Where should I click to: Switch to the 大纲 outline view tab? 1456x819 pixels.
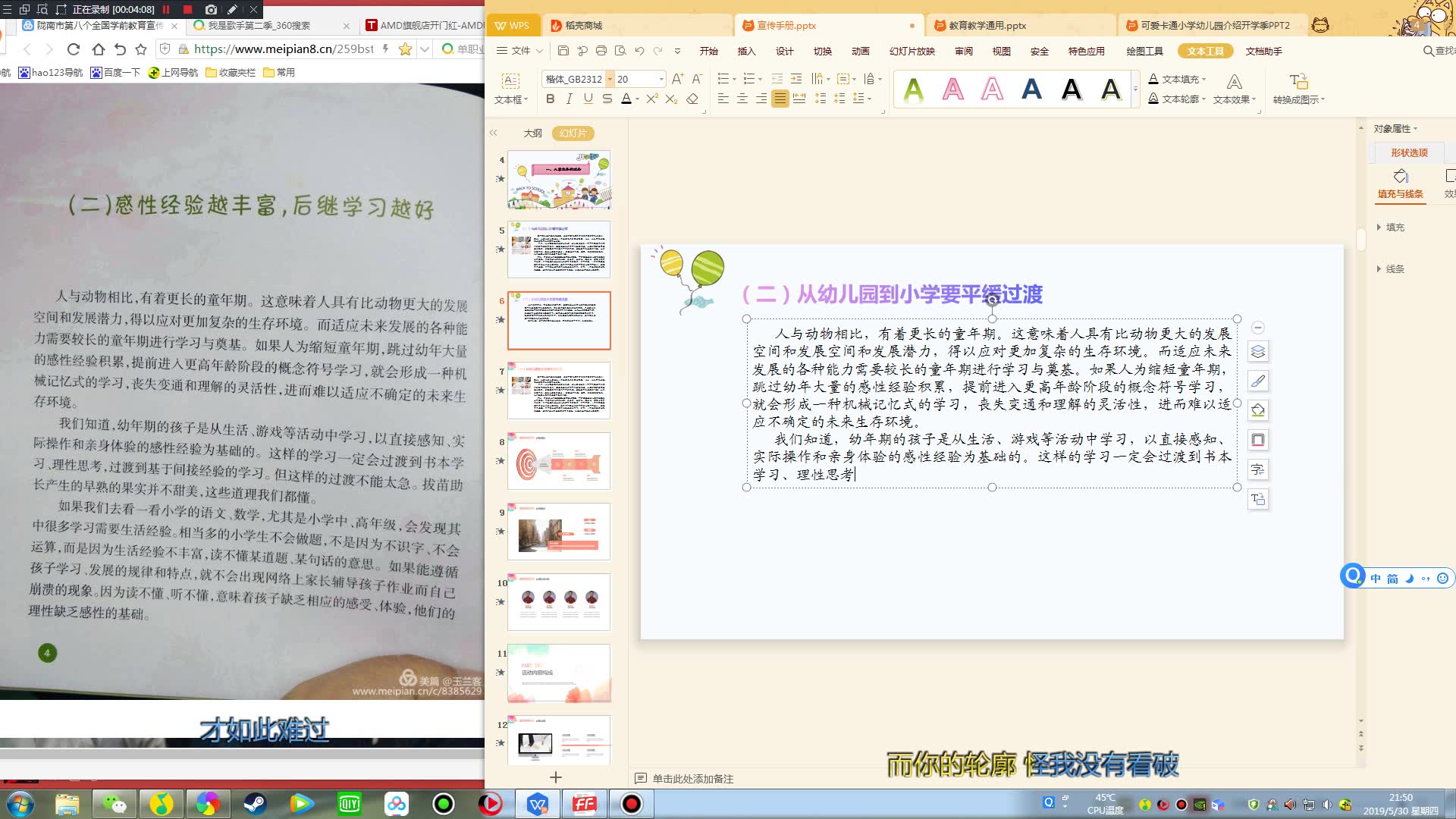[532, 133]
